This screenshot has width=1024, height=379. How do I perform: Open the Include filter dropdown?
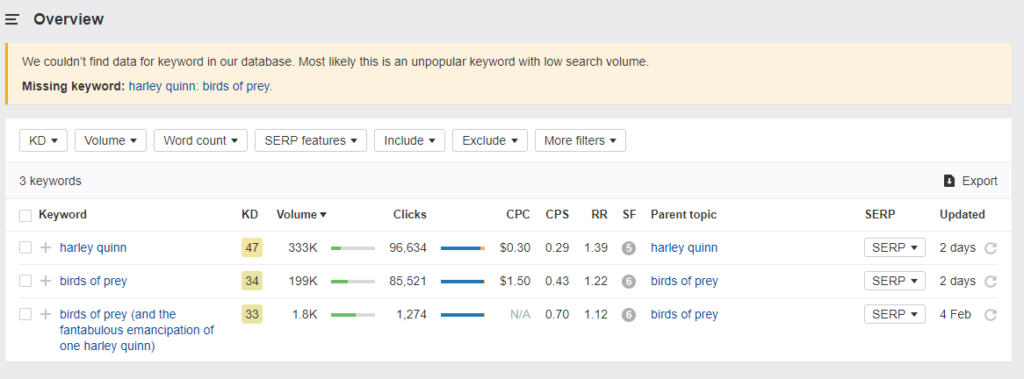point(409,140)
